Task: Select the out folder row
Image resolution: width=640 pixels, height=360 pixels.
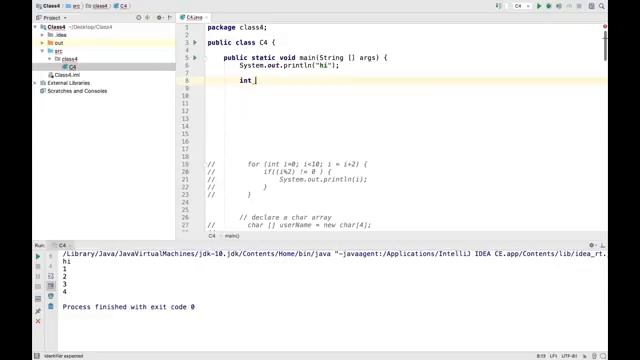Action: [104, 43]
